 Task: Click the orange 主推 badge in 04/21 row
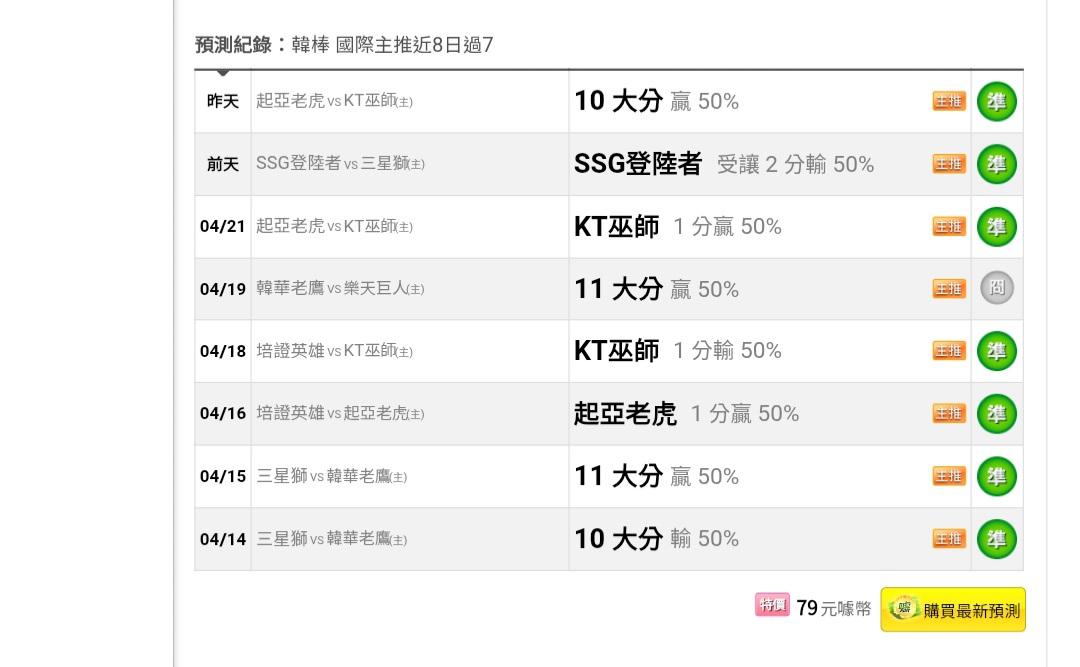coord(949,227)
